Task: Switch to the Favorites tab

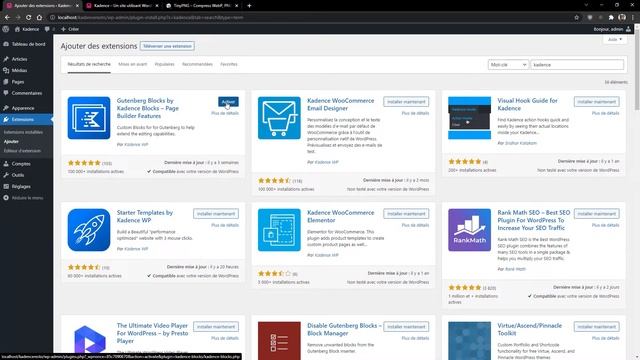Action: (229, 64)
